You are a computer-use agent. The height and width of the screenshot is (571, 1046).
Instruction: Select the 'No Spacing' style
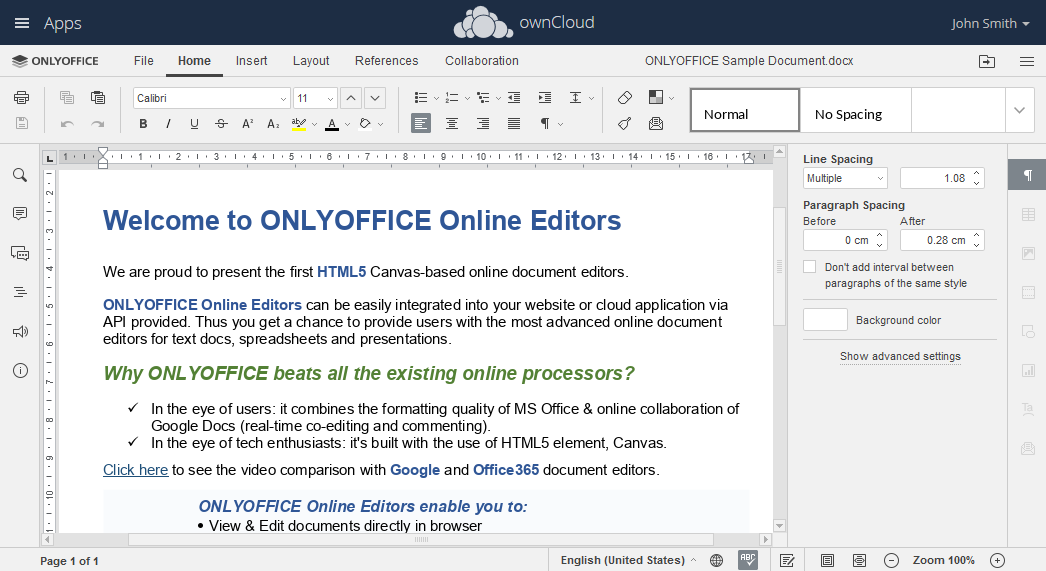[855, 111]
